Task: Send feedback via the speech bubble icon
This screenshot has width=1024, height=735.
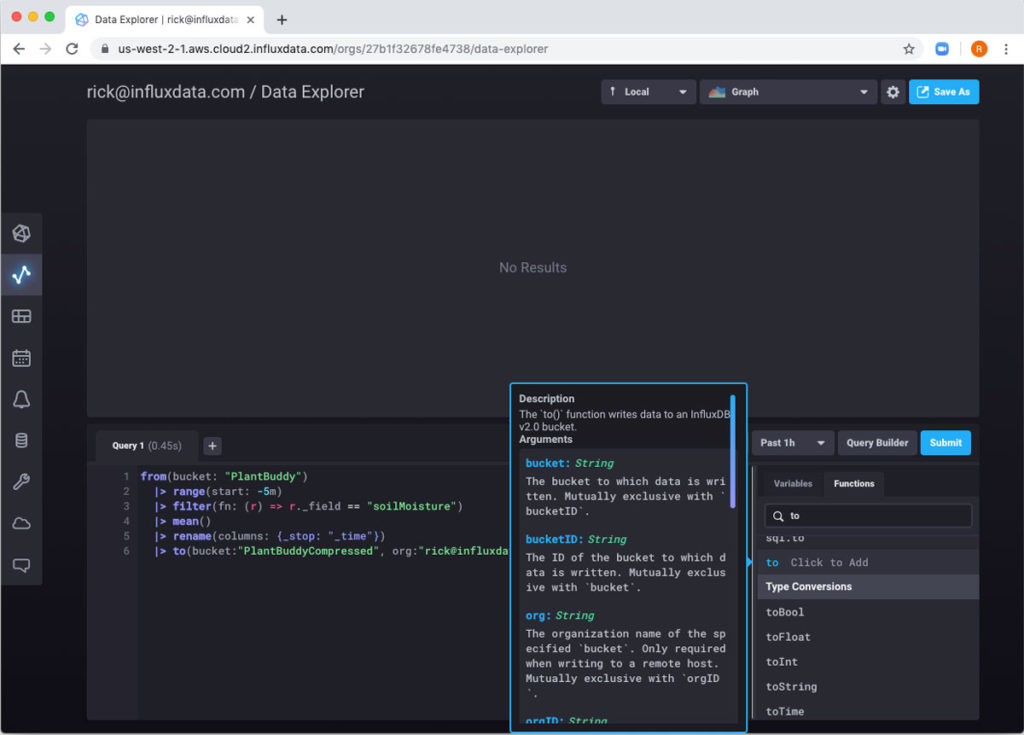Action: [21, 565]
